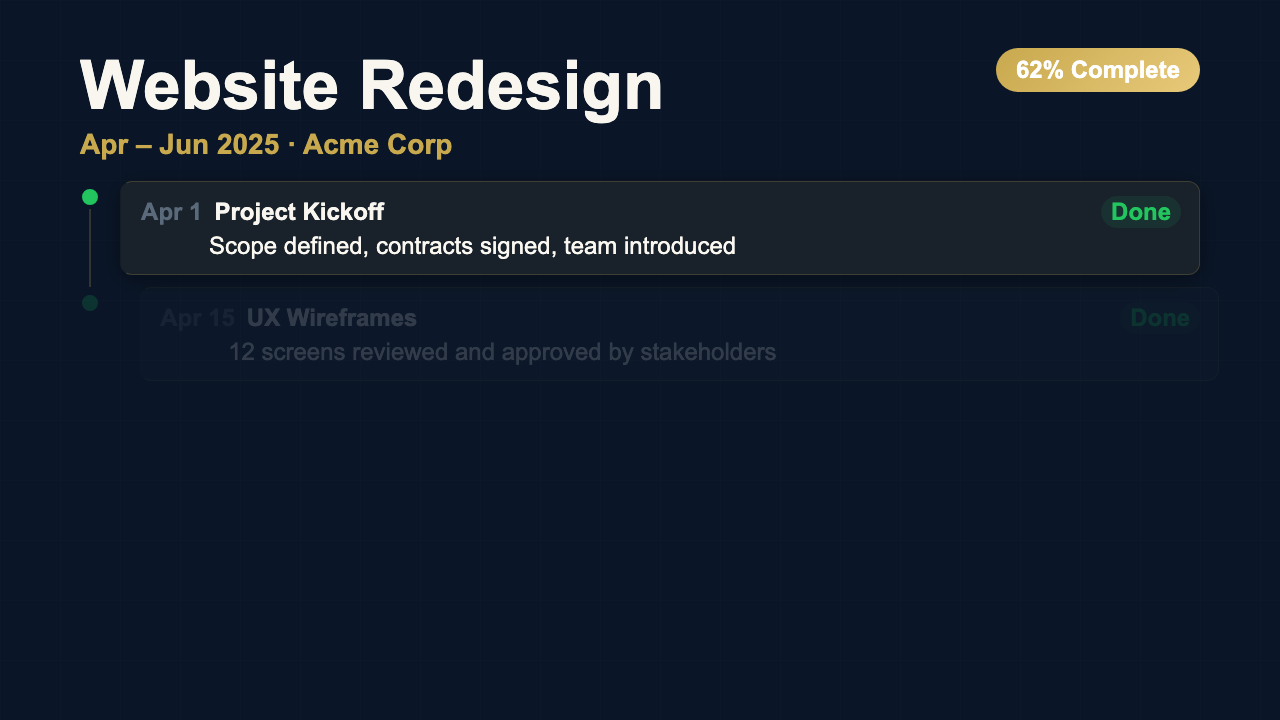
Task: Toggle the highlighted state of the Kickoff card
Action: (x=660, y=228)
